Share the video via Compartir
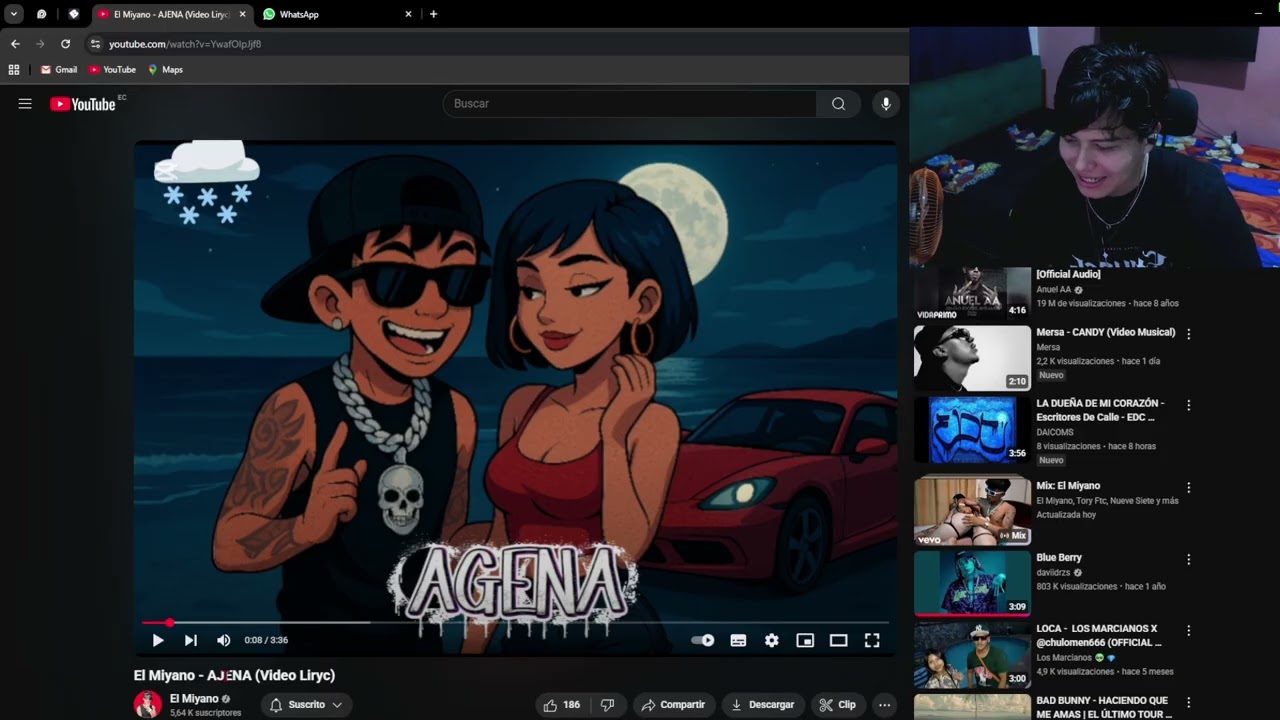 673,705
